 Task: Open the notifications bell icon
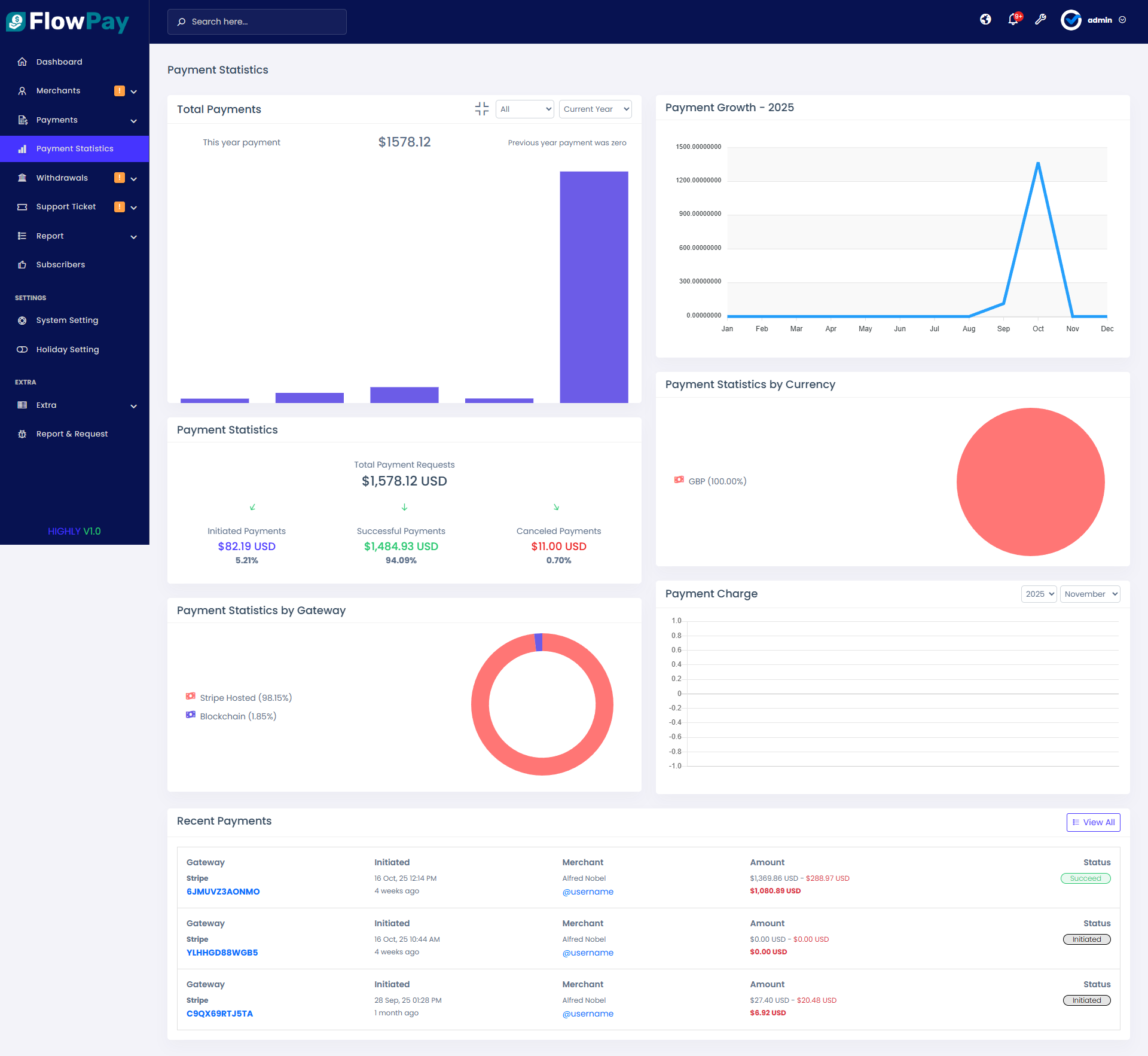coord(1013,20)
